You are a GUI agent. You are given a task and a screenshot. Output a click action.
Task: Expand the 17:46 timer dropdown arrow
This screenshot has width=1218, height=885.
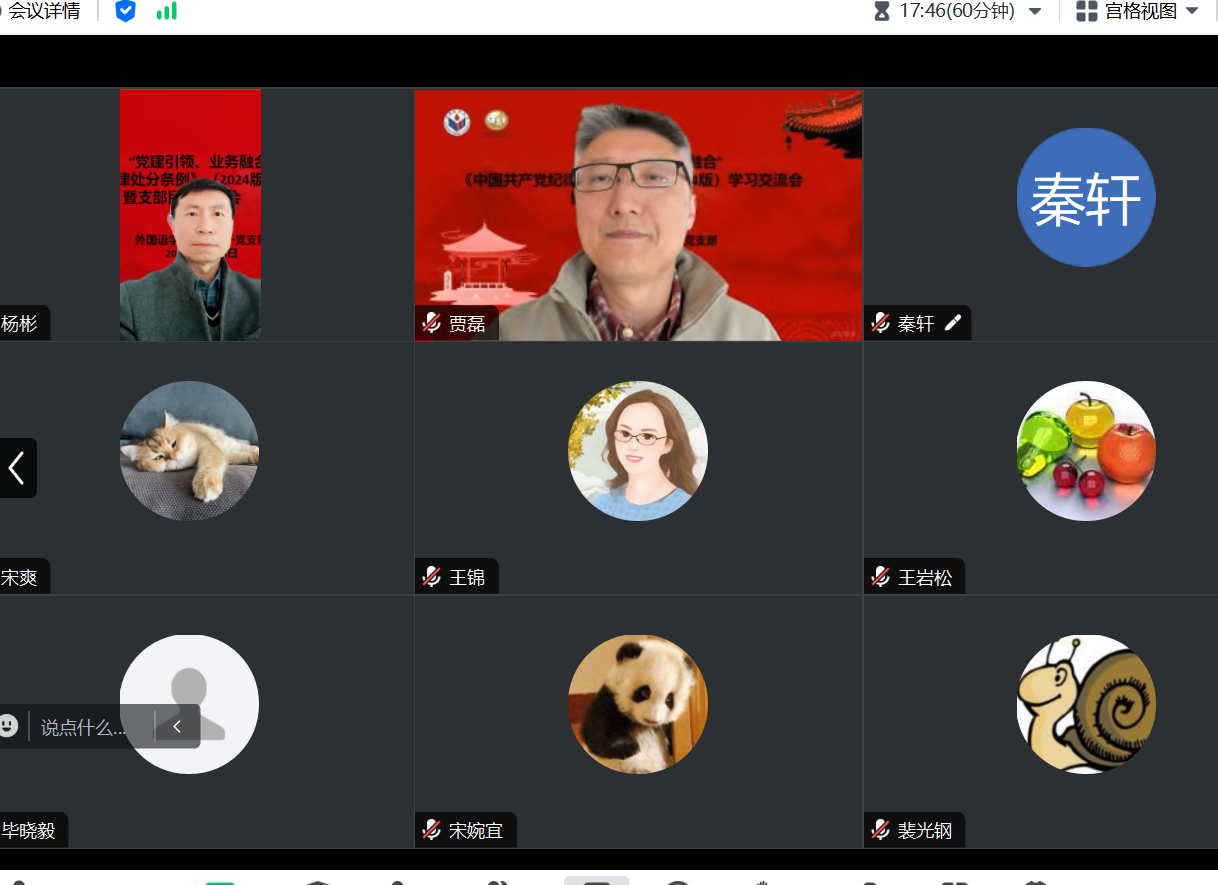(x=1035, y=12)
